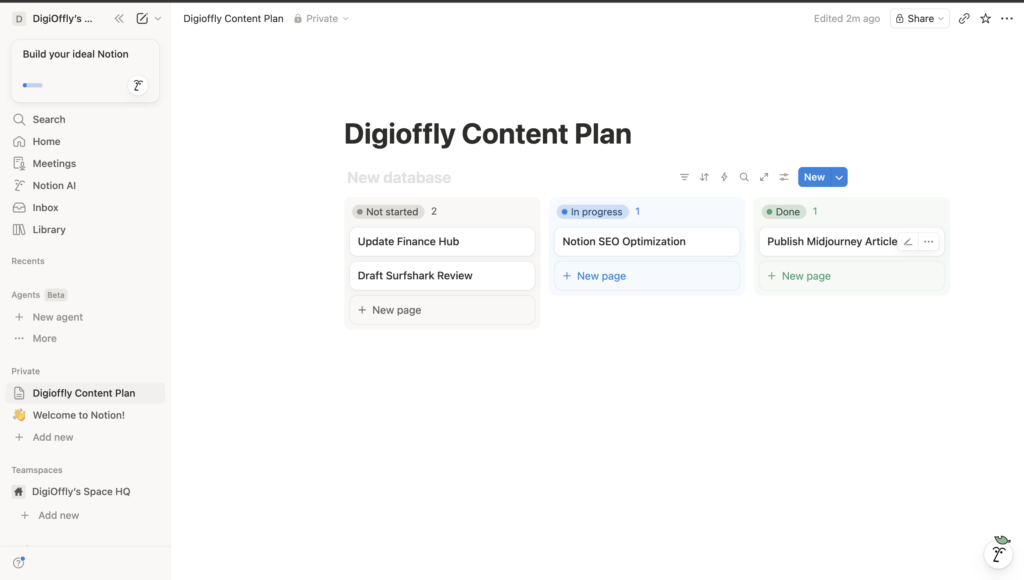Viewport: 1024px width, 580px height.
Task: Open database view settings icon
Action: [x=784, y=177]
